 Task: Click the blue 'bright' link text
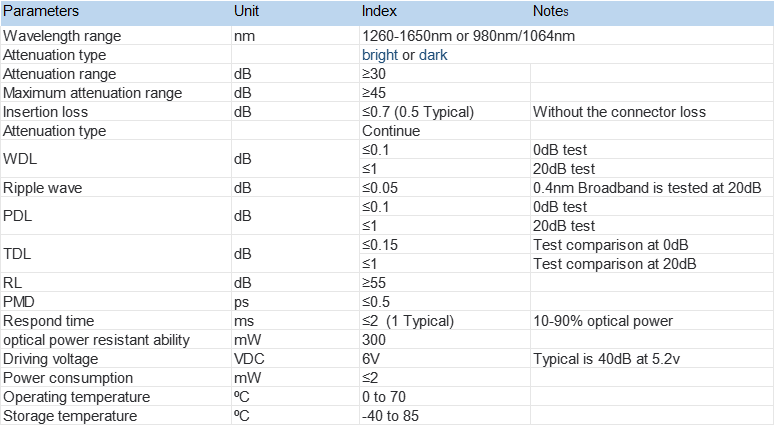click(380, 55)
